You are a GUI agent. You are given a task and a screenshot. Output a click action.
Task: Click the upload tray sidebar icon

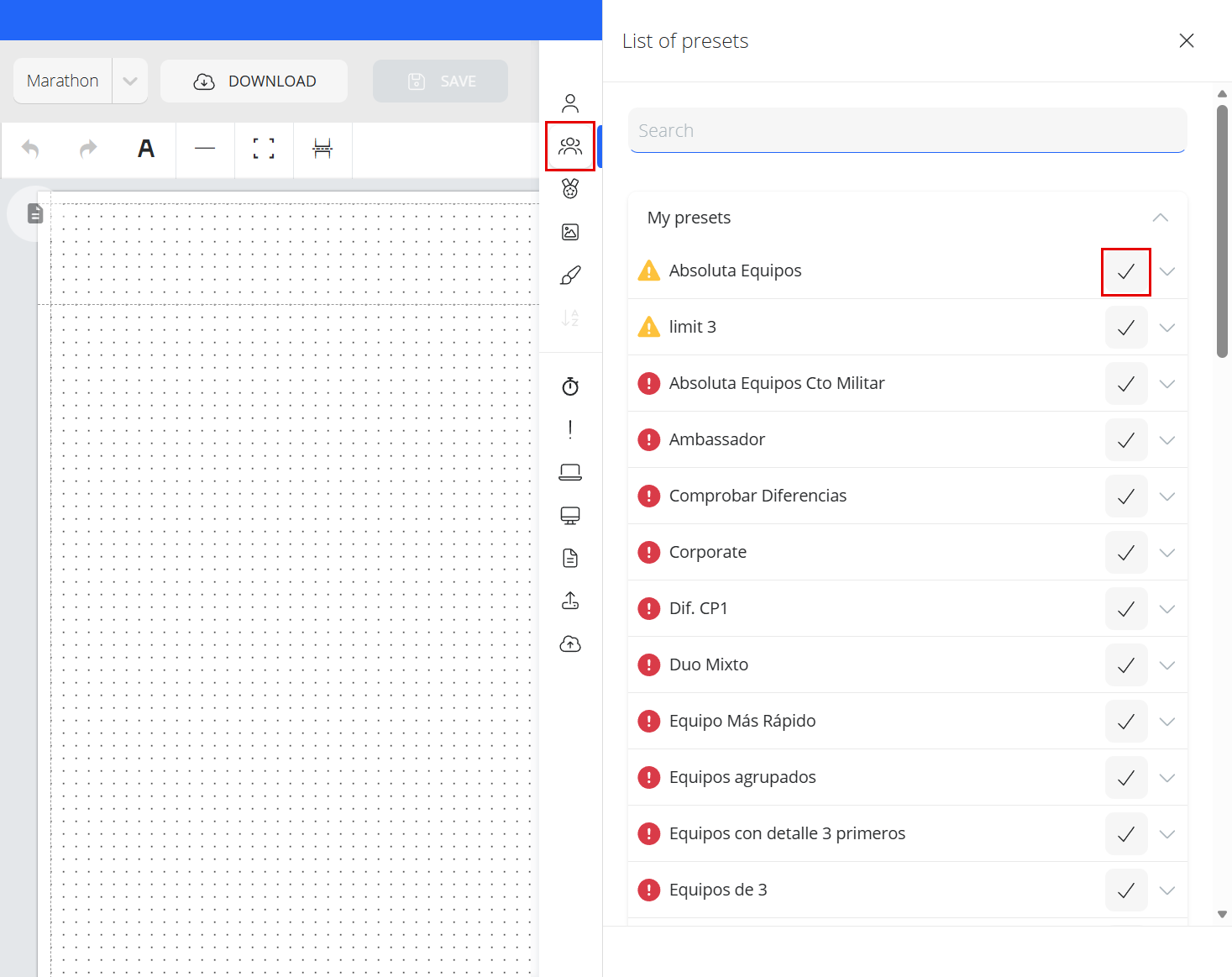570,601
